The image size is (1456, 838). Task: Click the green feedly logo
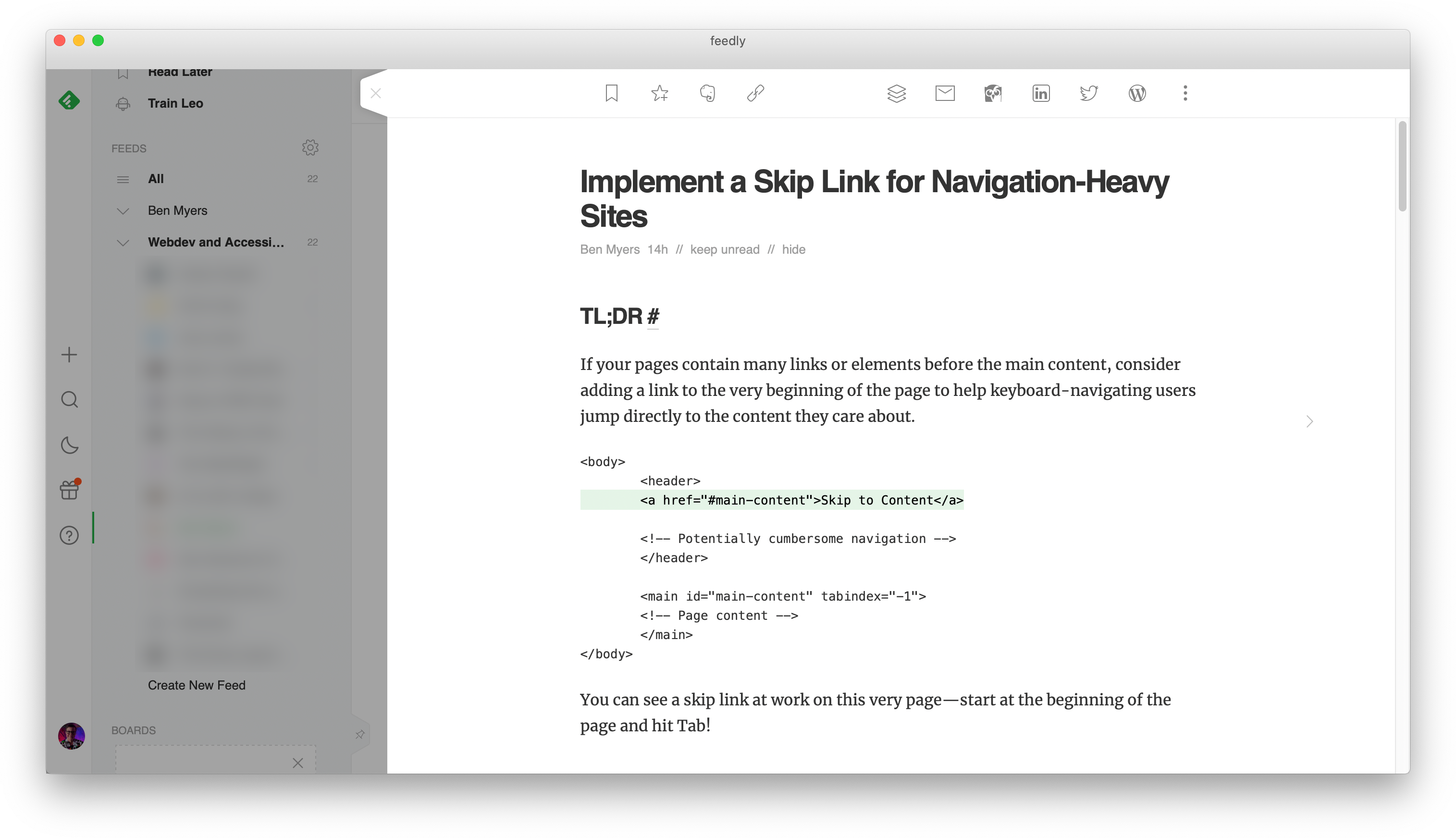(69, 101)
